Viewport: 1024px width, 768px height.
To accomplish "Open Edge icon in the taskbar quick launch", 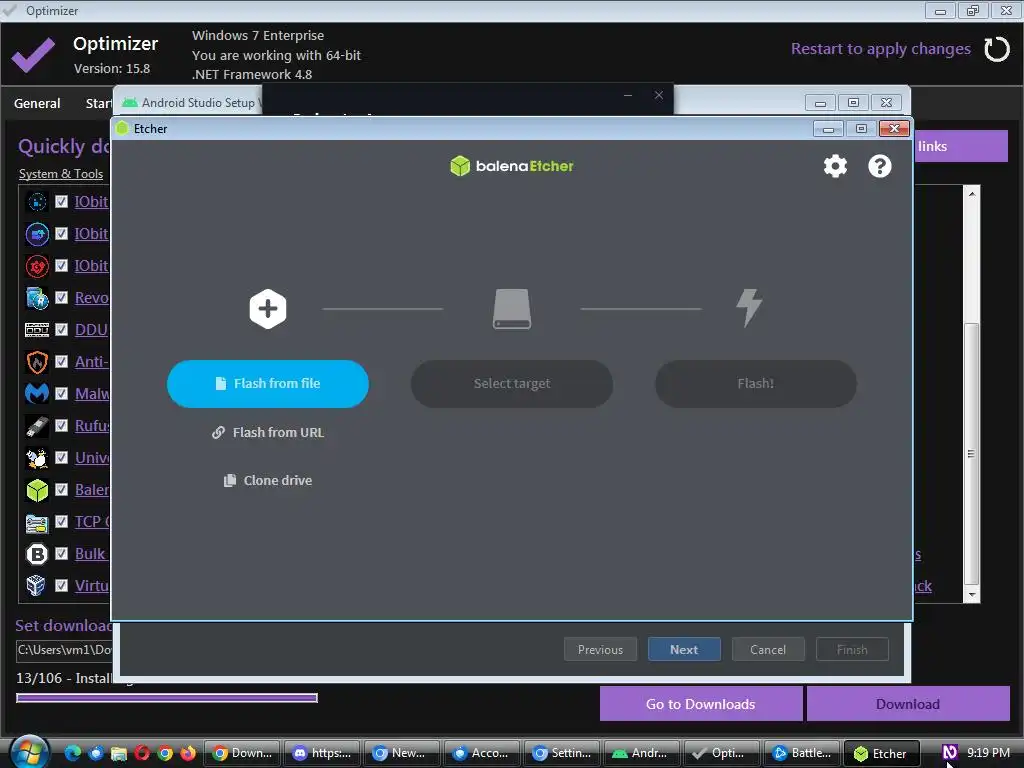I will click(x=72, y=753).
